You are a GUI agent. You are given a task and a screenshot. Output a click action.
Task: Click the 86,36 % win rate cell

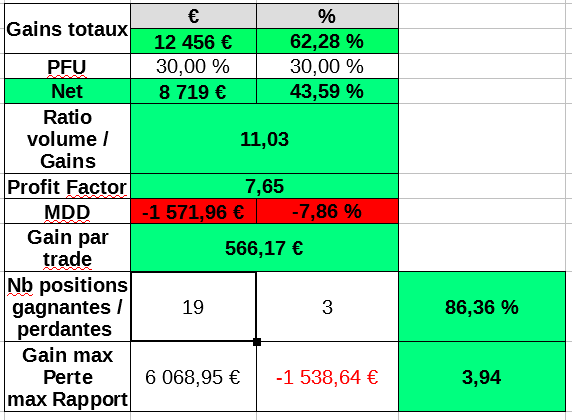point(482,307)
